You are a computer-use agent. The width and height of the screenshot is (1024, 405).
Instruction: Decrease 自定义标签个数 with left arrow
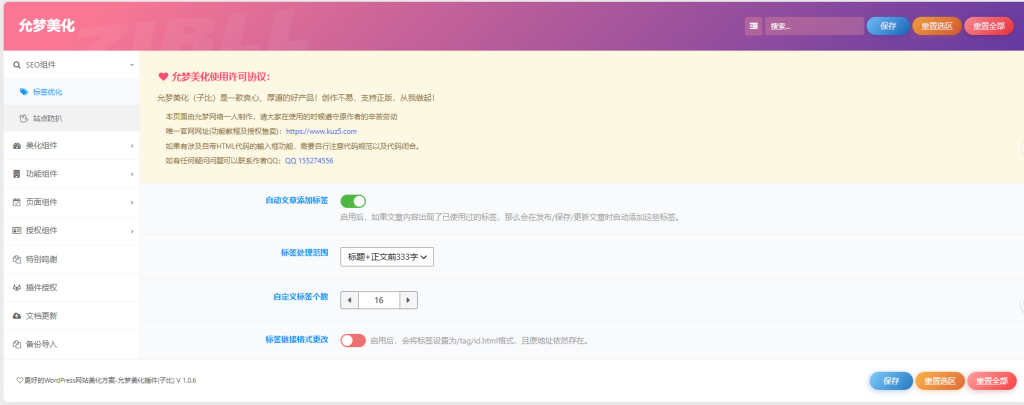[349, 300]
